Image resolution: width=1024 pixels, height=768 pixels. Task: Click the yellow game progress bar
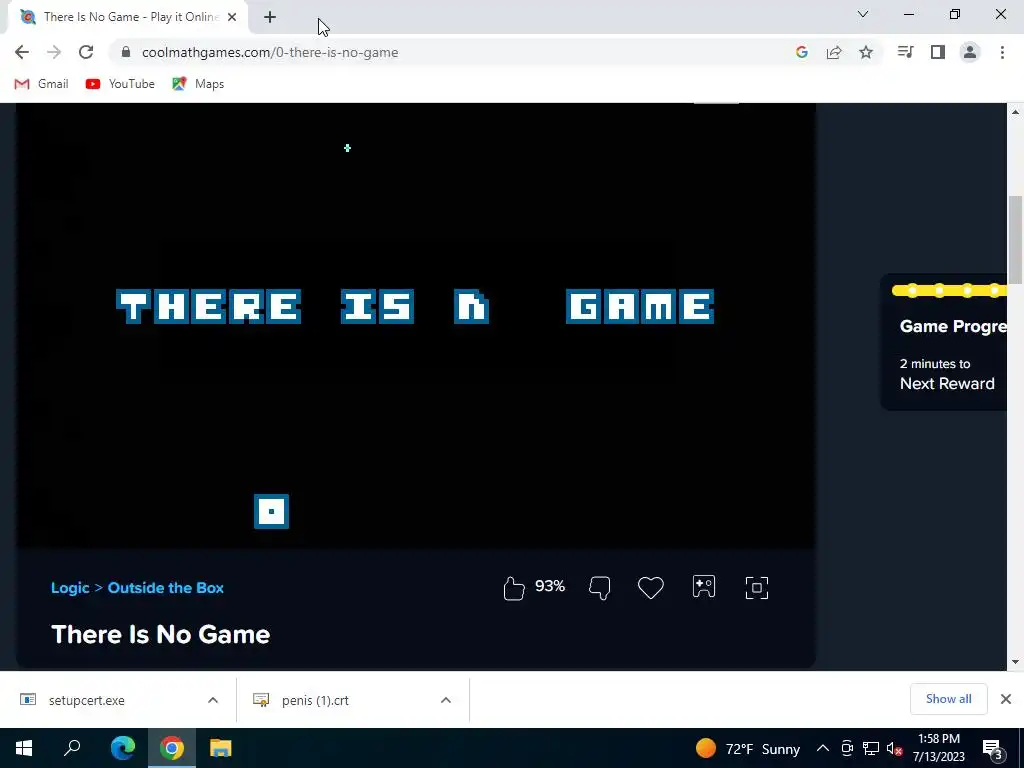tap(950, 291)
